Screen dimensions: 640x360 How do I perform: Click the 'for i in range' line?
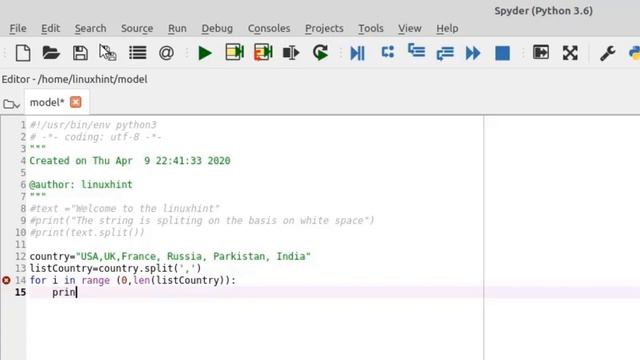click(133, 280)
